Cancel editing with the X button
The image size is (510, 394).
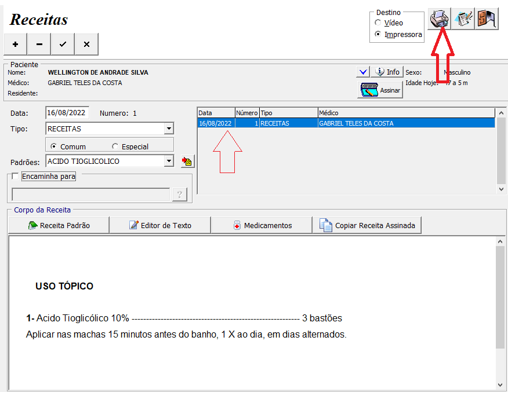pyautogui.click(x=87, y=44)
